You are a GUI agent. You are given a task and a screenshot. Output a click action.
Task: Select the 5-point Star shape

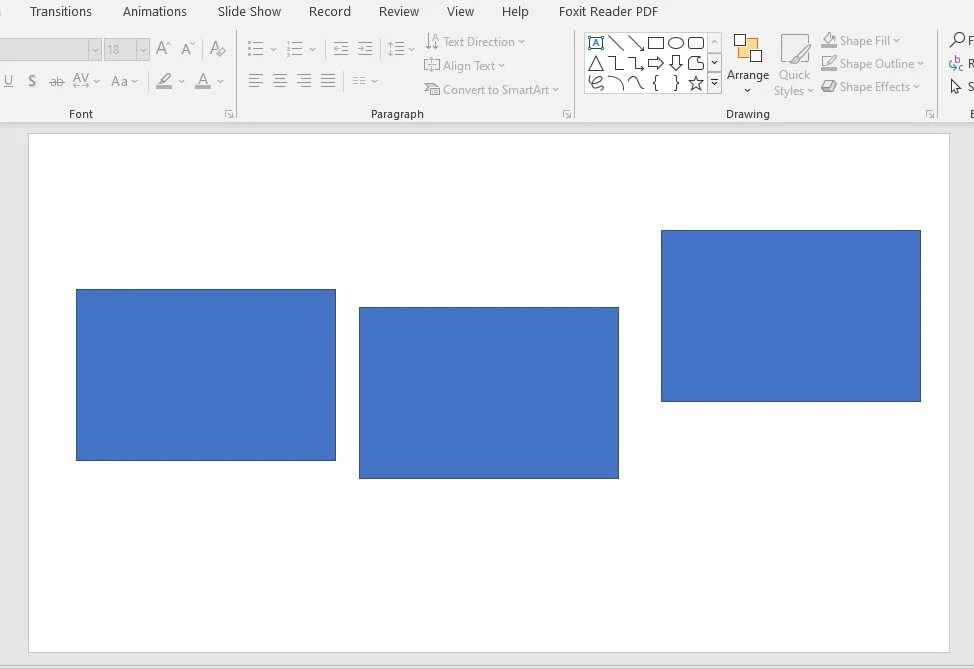[696, 82]
